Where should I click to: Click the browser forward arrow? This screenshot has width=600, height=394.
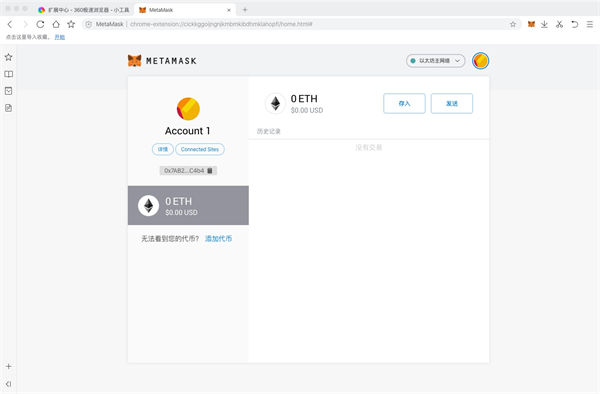(x=25, y=24)
